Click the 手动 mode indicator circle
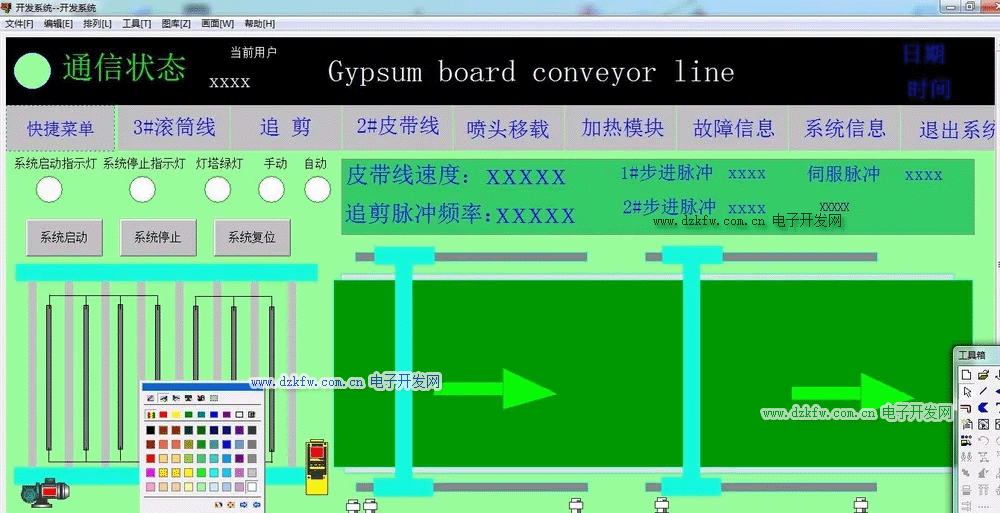The image size is (1000, 513). [271, 188]
